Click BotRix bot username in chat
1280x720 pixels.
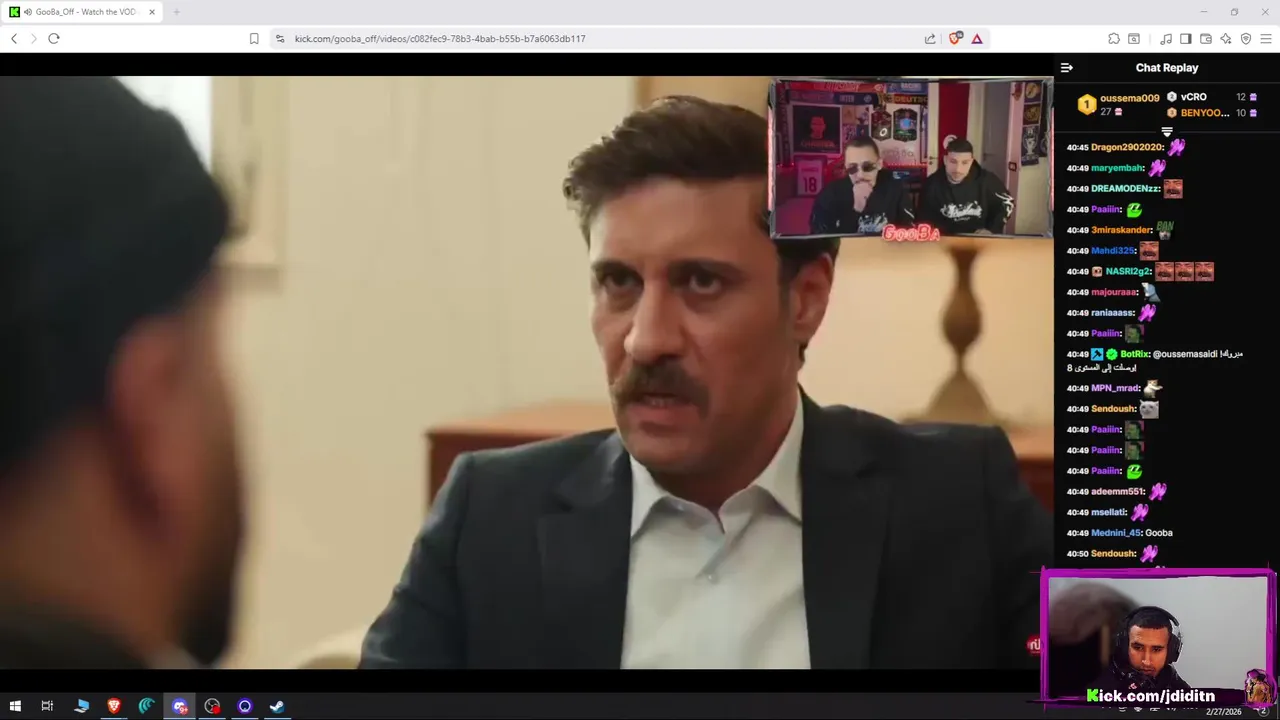pyautogui.click(x=1134, y=354)
